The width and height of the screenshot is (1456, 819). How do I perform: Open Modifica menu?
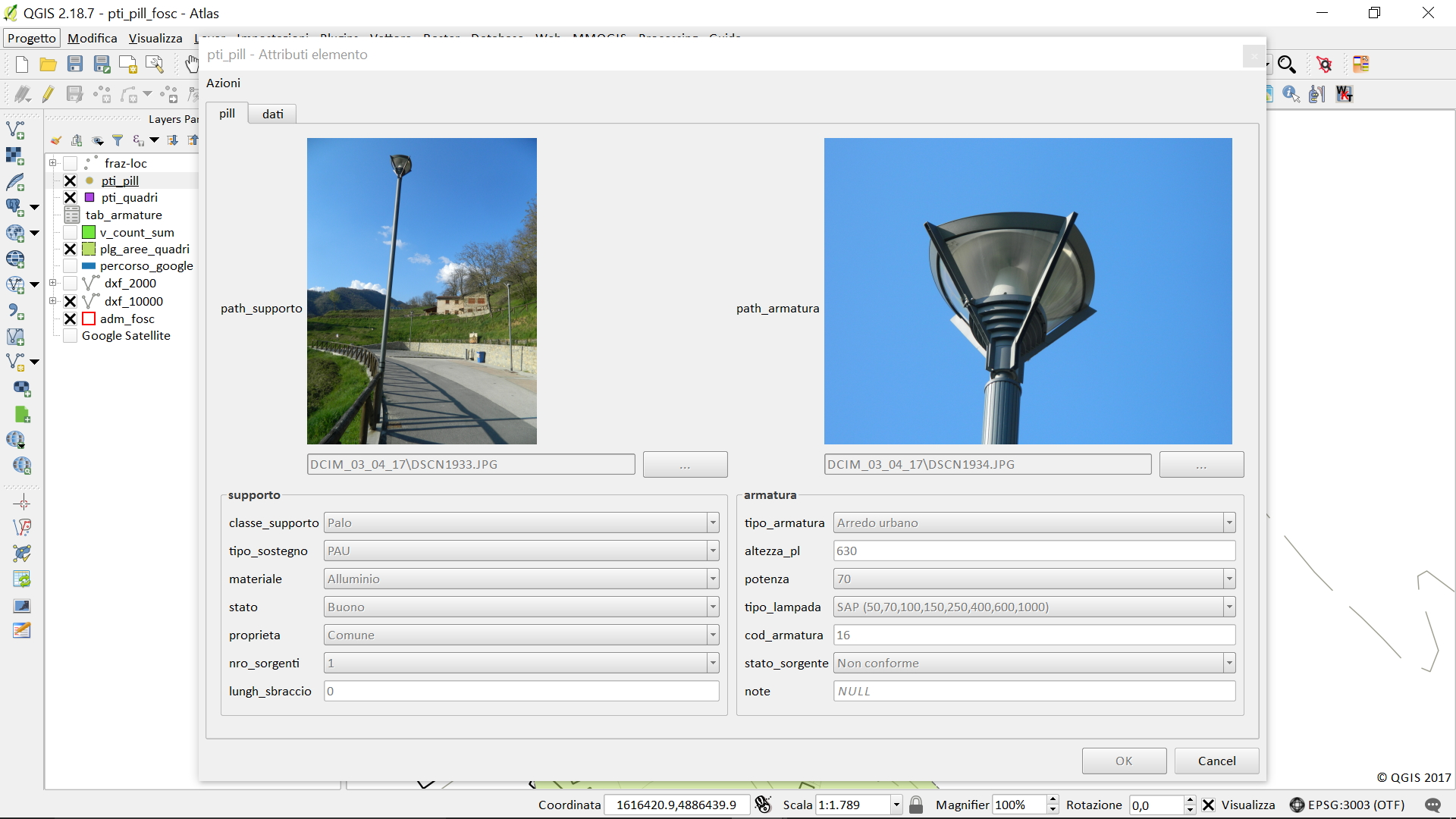92,38
